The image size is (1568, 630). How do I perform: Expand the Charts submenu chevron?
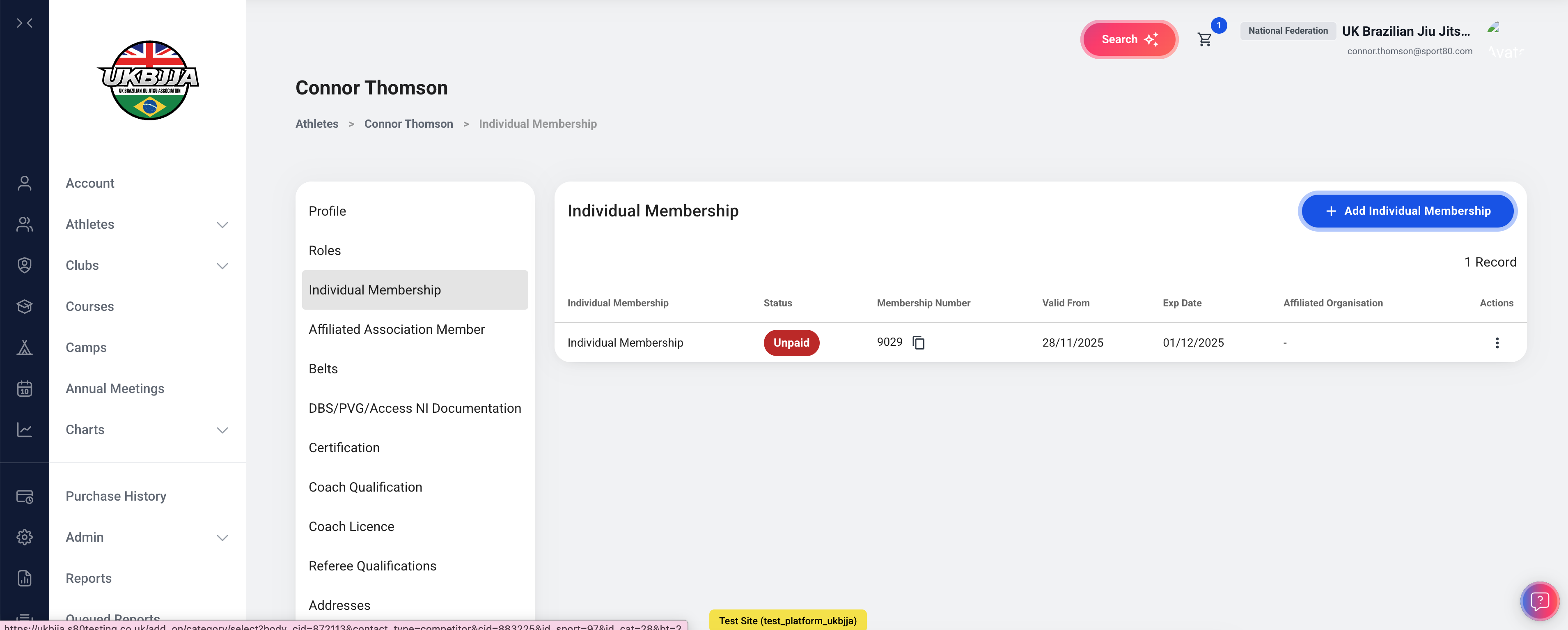(222, 430)
